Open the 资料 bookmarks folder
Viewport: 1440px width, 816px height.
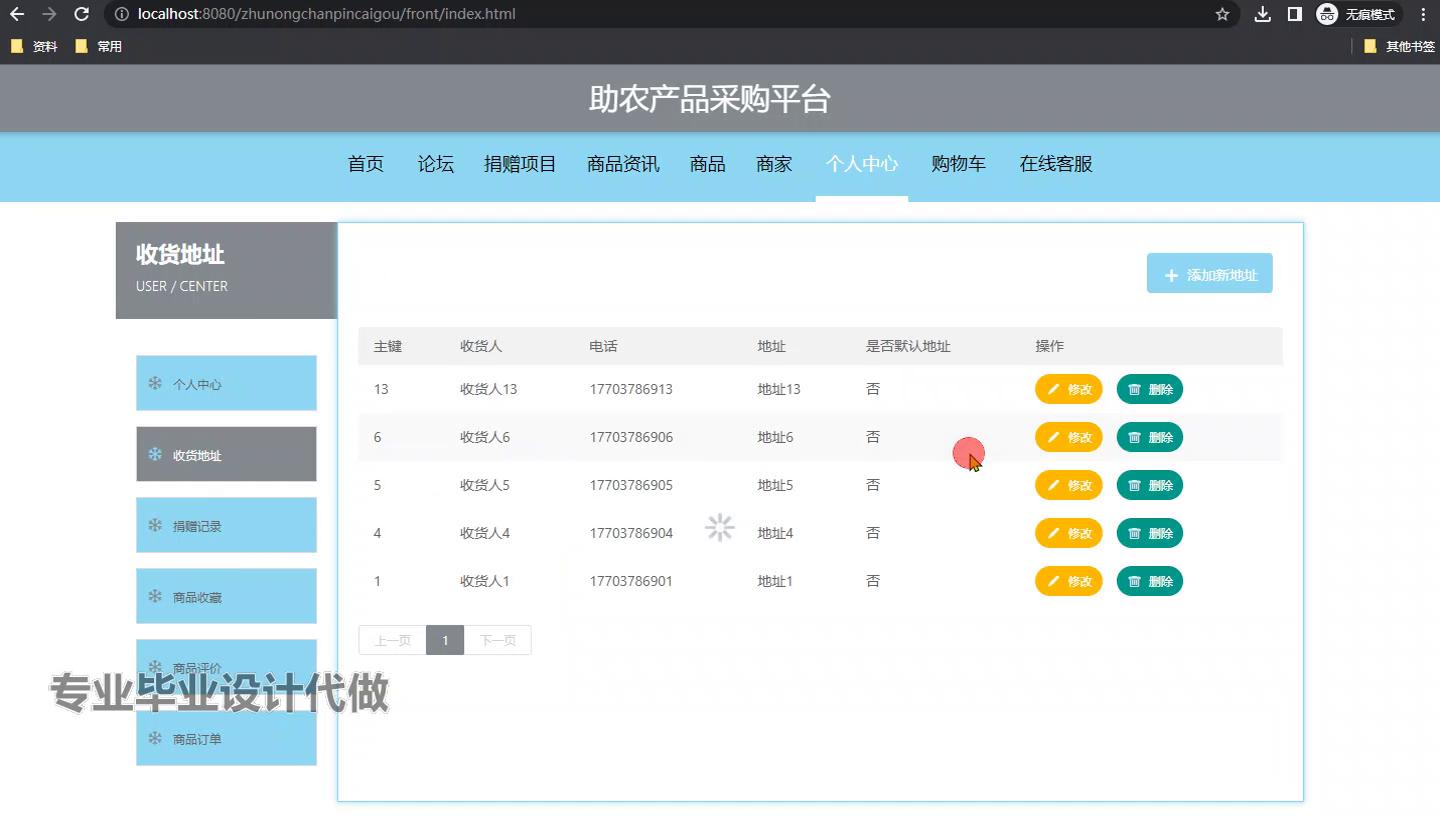tap(34, 46)
